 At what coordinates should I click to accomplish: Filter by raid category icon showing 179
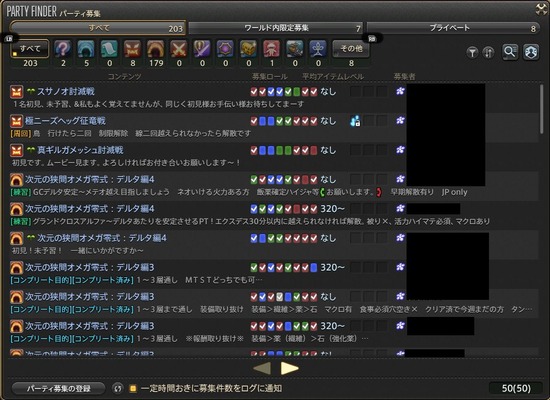point(155,49)
